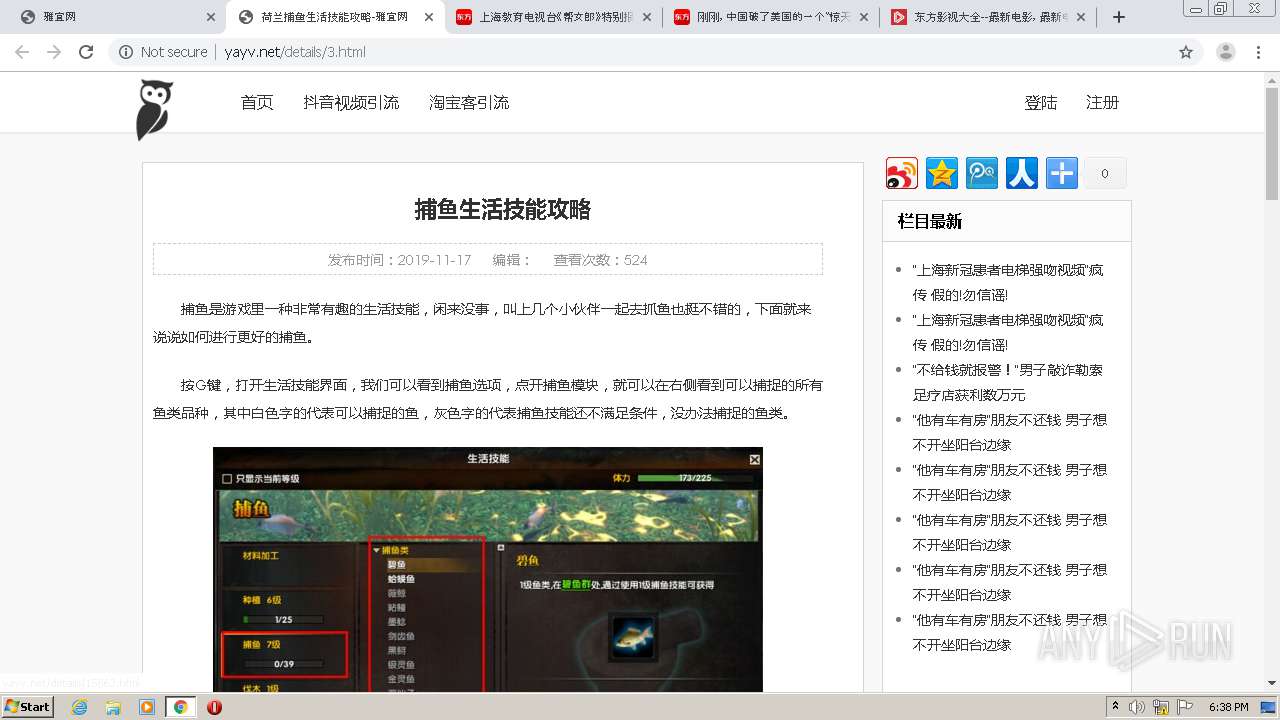Click the Chrome taskbar button
The width and height of the screenshot is (1280, 720).
(x=180, y=707)
